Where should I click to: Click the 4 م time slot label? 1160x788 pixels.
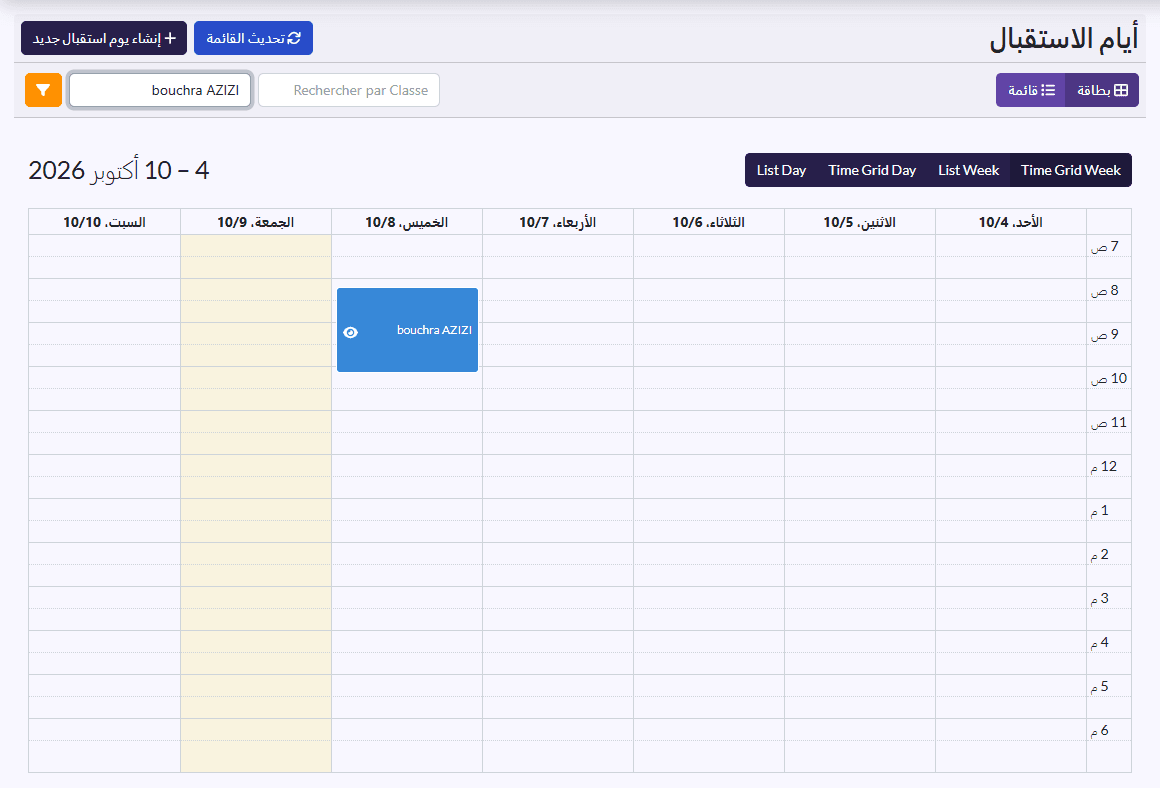[x=1100, y=643]
